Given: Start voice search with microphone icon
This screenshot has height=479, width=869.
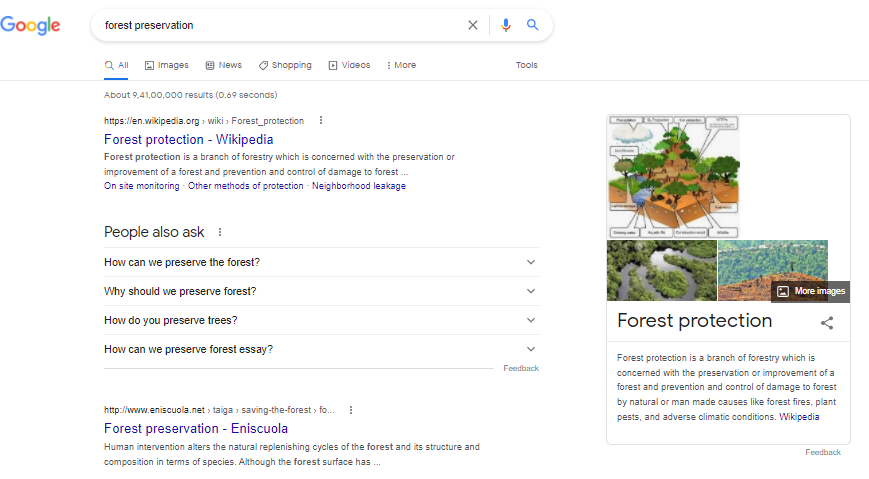Looking at the screenshot, I should [x=506, y=26].
